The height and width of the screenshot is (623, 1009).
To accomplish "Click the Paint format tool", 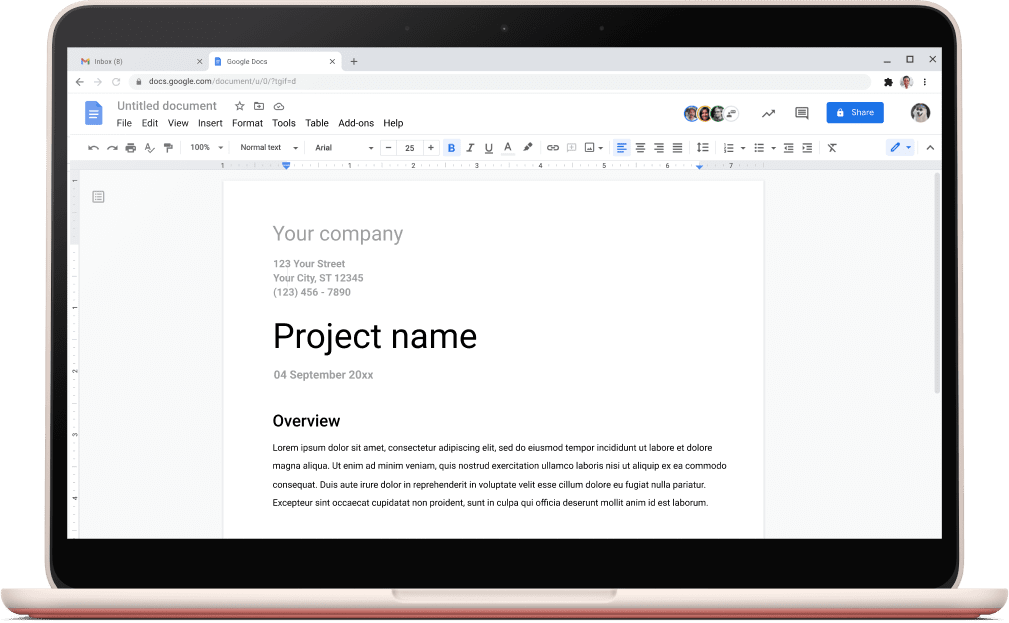I will tap(168, 147).
